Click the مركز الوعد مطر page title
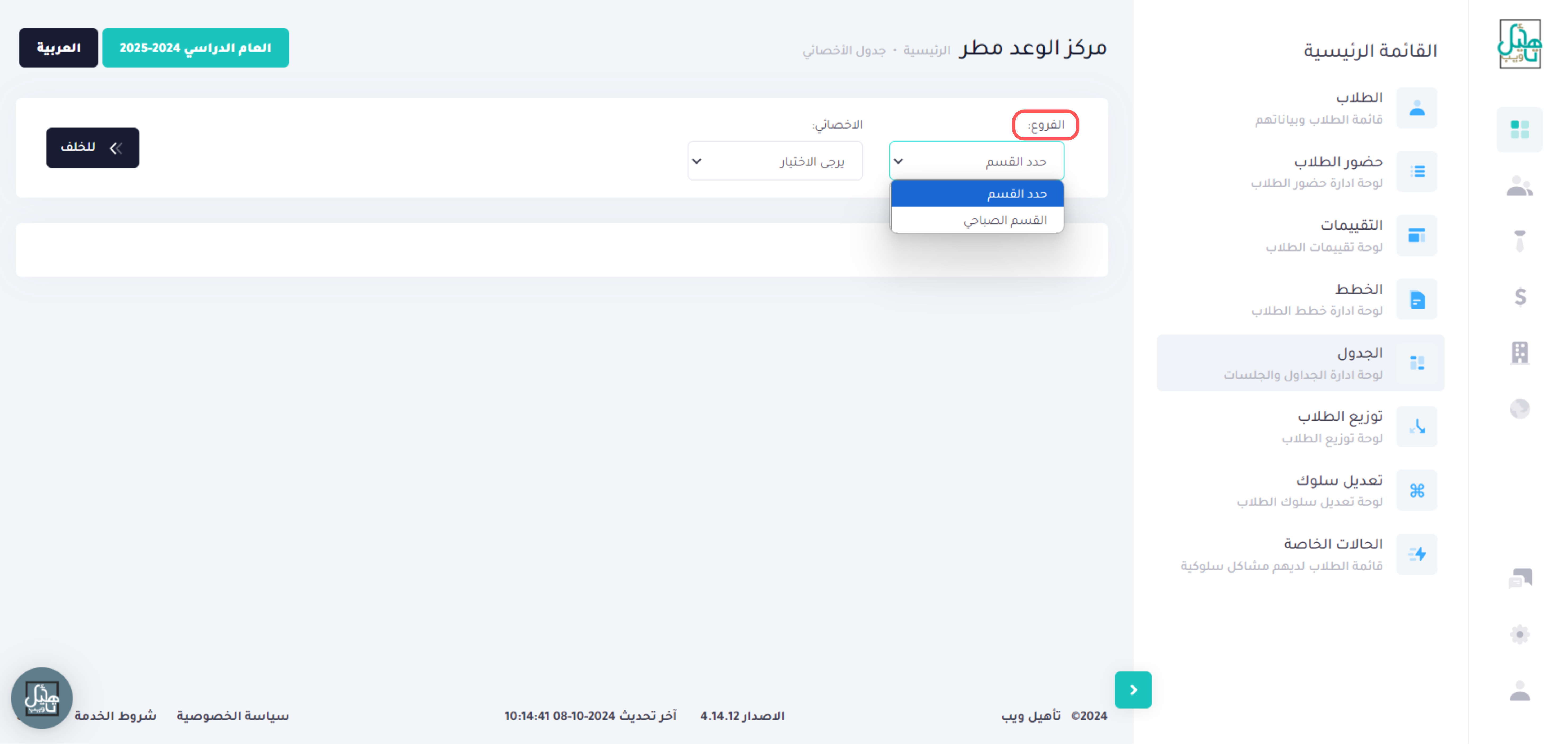The height and width of the screenshot is (748, 1568). (x=1032, y=48)
